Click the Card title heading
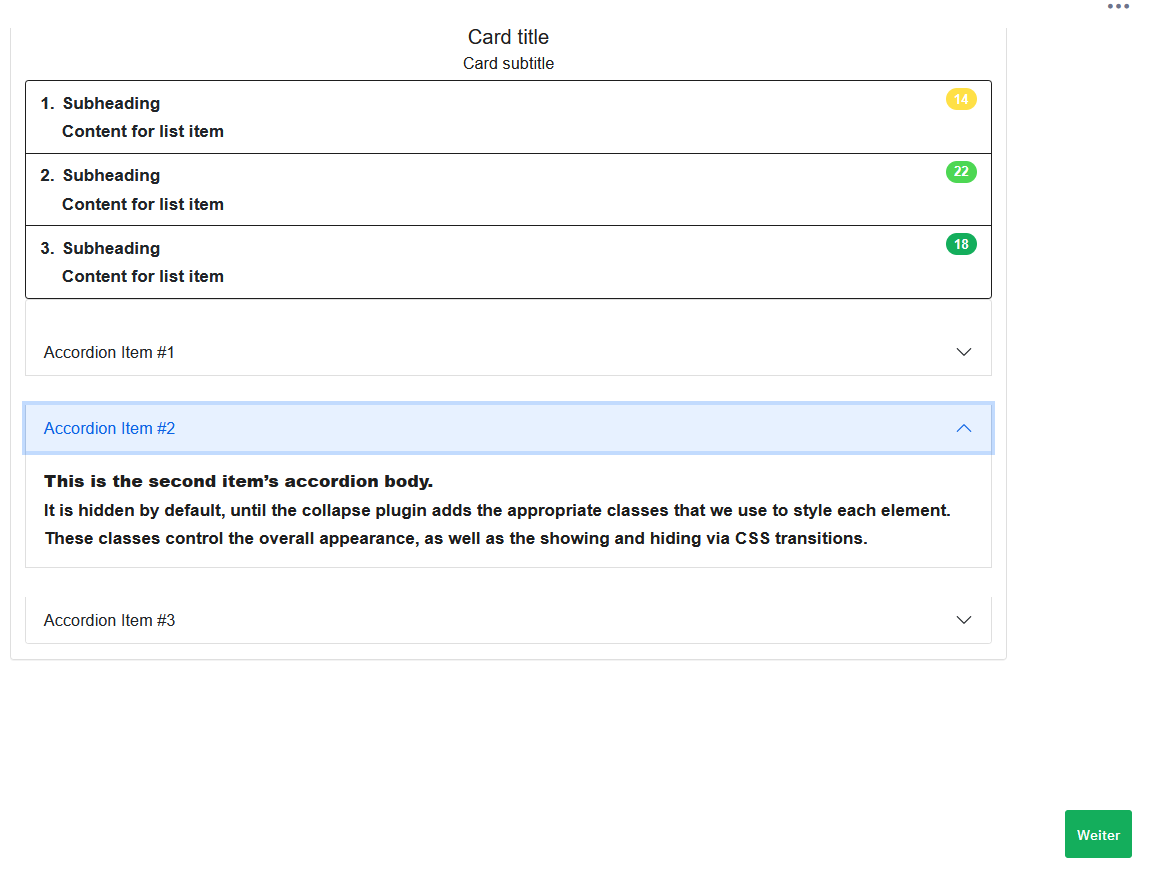Viewport: 1155px width, 872px height. tap(508, 37)
